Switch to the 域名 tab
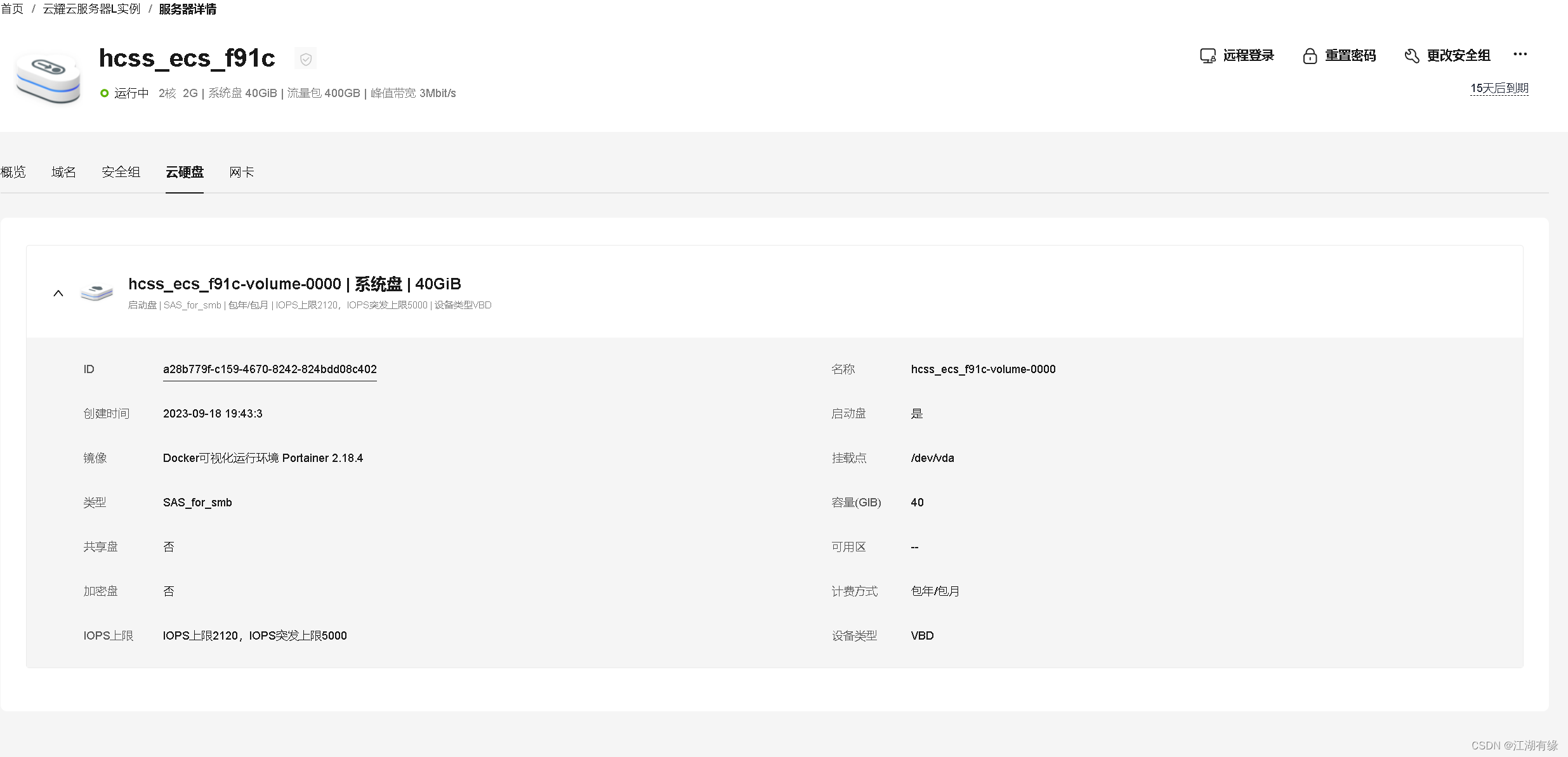This screenshot has width=1568, height=757. pyautogui.click(x=63, y=172)
